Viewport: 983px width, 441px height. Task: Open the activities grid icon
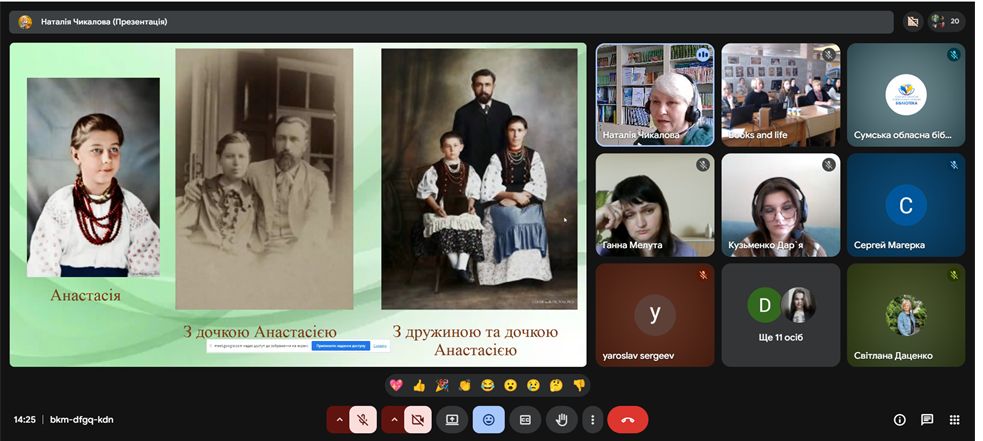[x=955, y=420]
